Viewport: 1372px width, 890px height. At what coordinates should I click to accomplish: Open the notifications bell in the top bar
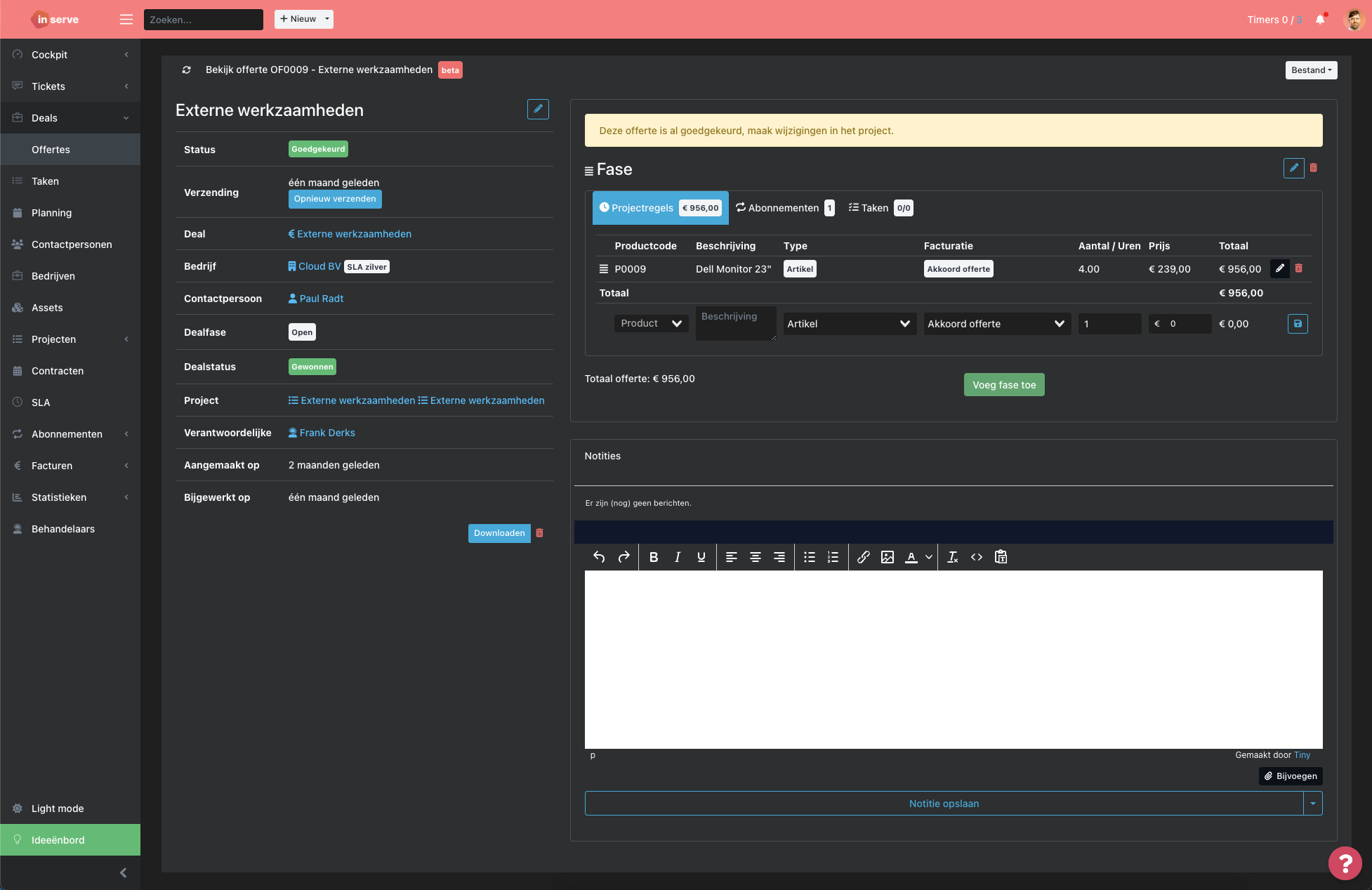tap(1320, 20)
